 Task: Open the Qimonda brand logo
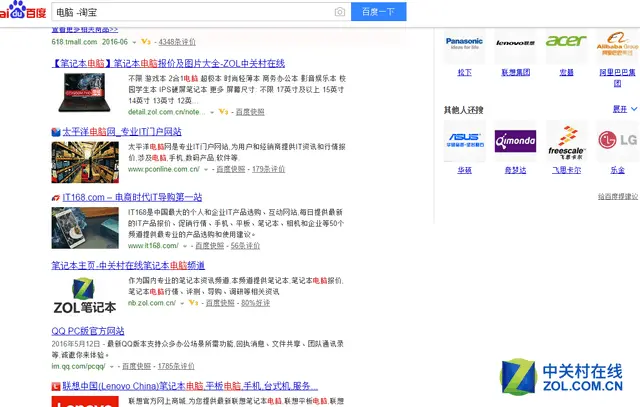pos(515,140)
